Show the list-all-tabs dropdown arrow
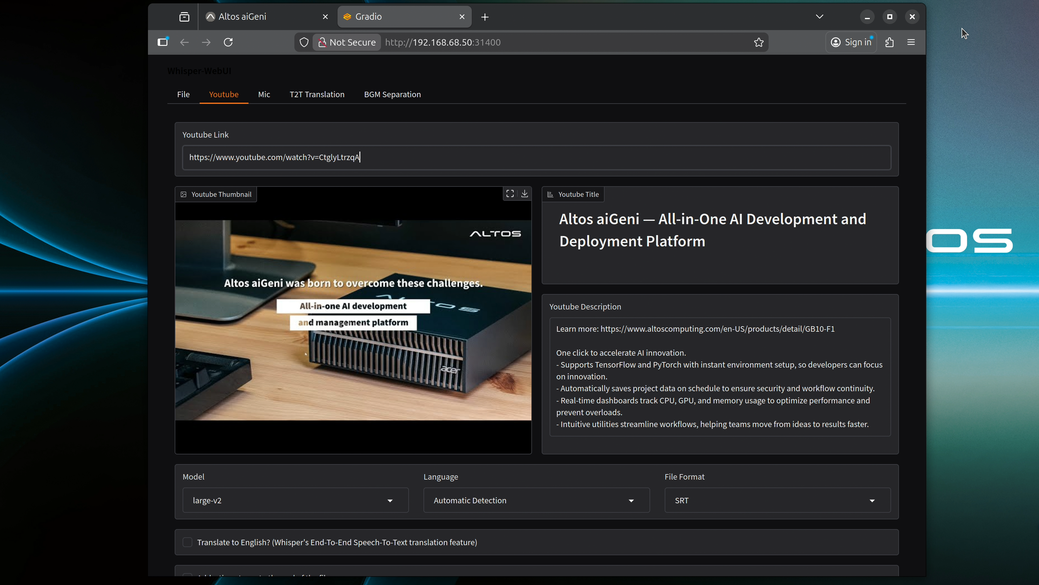Screen dimensions: 1039x585 point(819,17)
